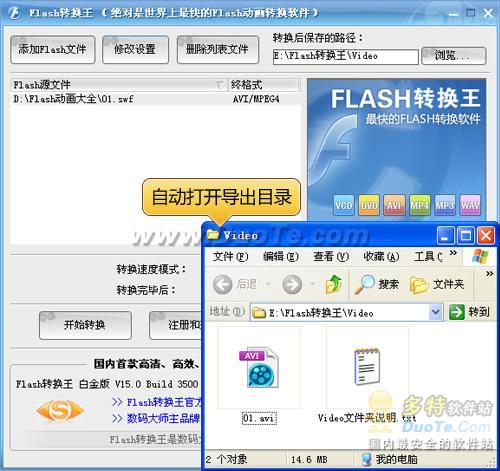Click the Flash logo in title bar
The image size is (500, 471).
[14, 13]
